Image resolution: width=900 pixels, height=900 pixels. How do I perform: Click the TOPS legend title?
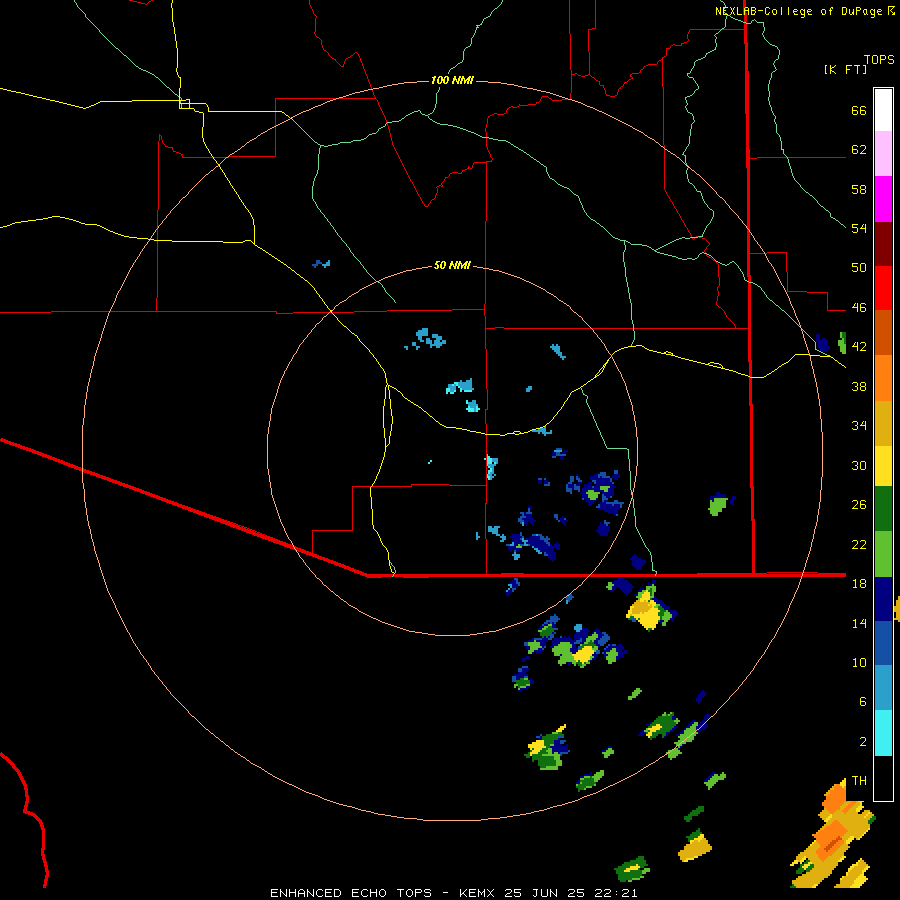pos(879,60)
